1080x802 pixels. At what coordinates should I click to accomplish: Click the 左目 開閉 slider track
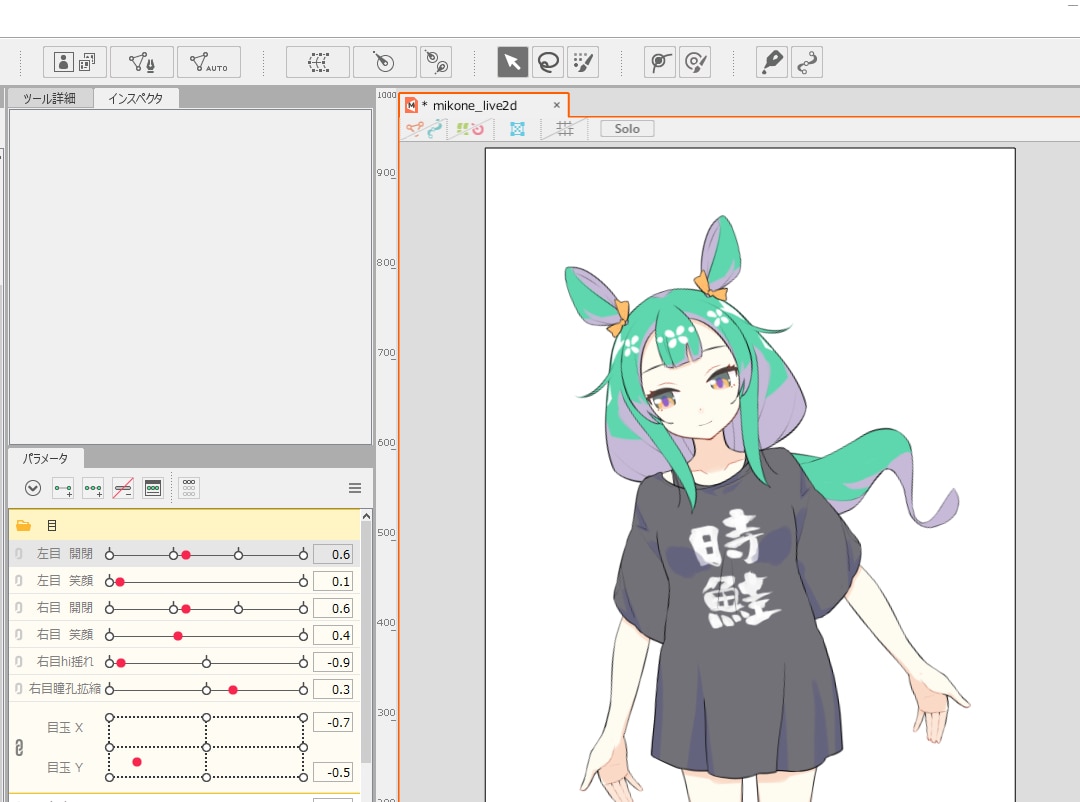tap(206, 555)
